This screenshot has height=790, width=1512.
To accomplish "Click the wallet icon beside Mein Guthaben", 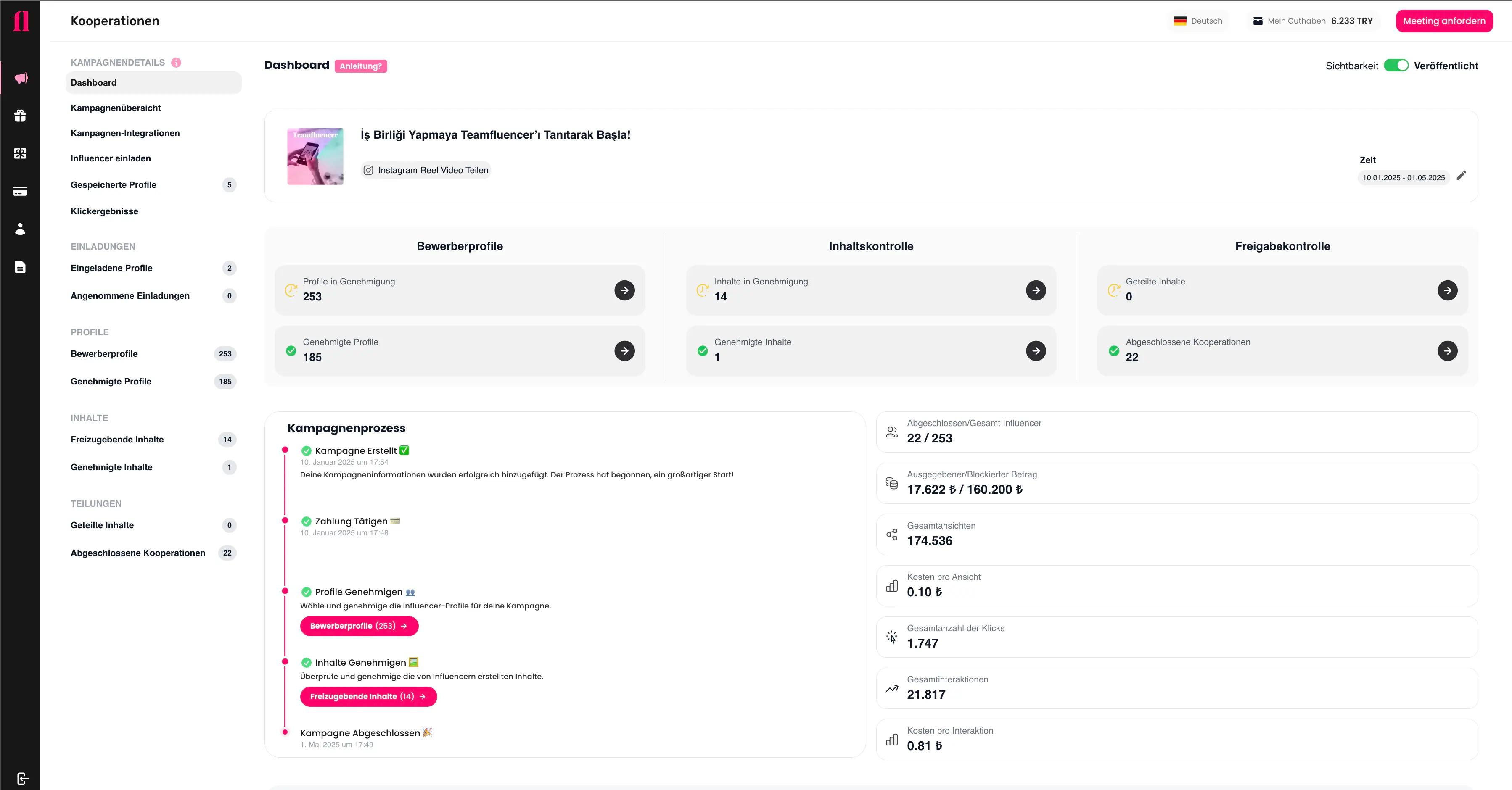I will pos(1258,21).
